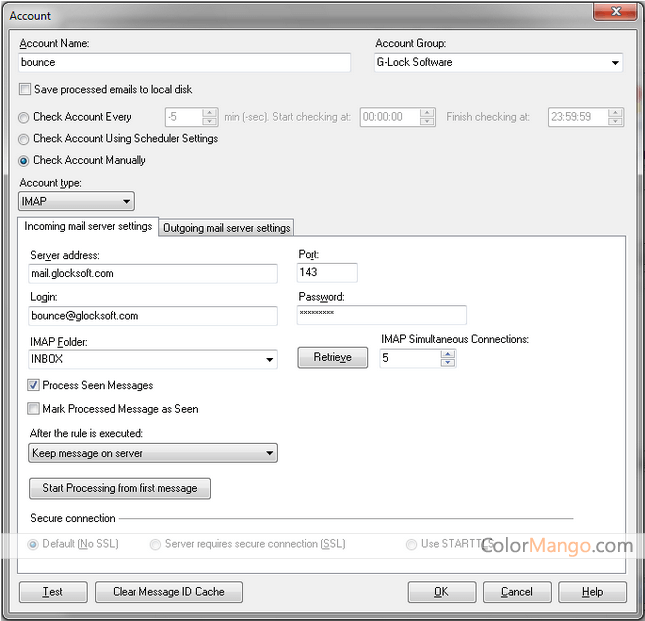
Task: Open the IMAP Folder INBOX dropdown
Action: click(269, 360)
